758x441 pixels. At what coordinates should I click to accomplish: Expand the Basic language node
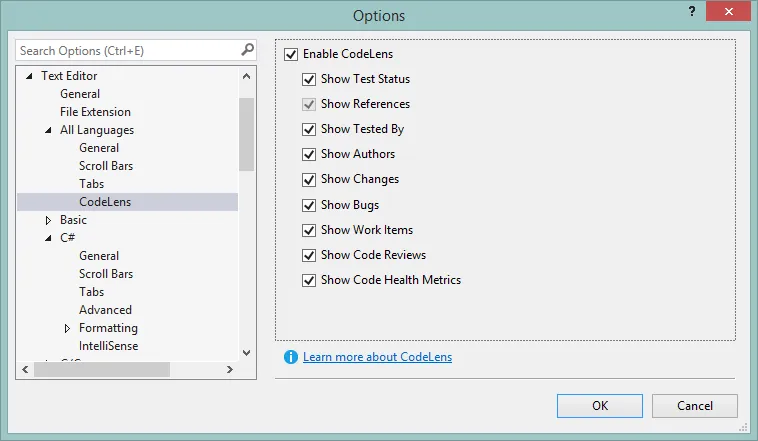point(48,220)
